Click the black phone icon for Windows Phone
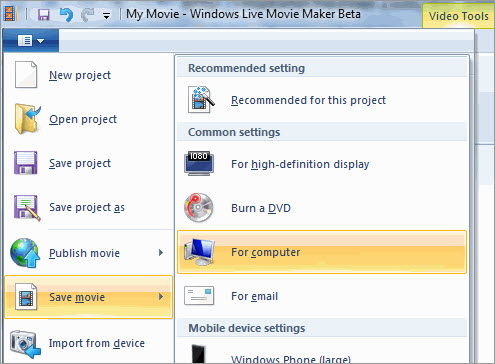 (x=199, y=354)
